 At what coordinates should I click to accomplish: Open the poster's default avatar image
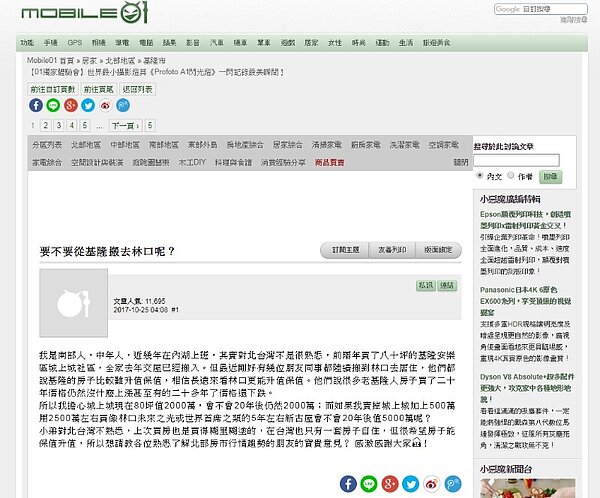[73, 303]
